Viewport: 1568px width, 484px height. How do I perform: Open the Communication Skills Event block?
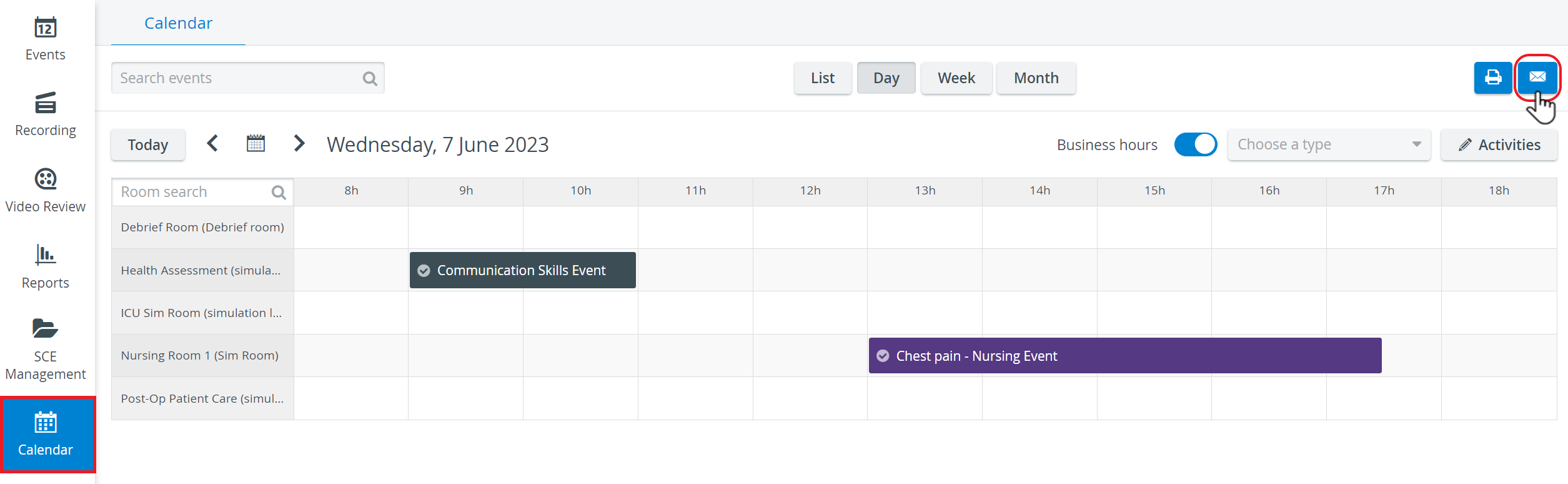[522, 270]
